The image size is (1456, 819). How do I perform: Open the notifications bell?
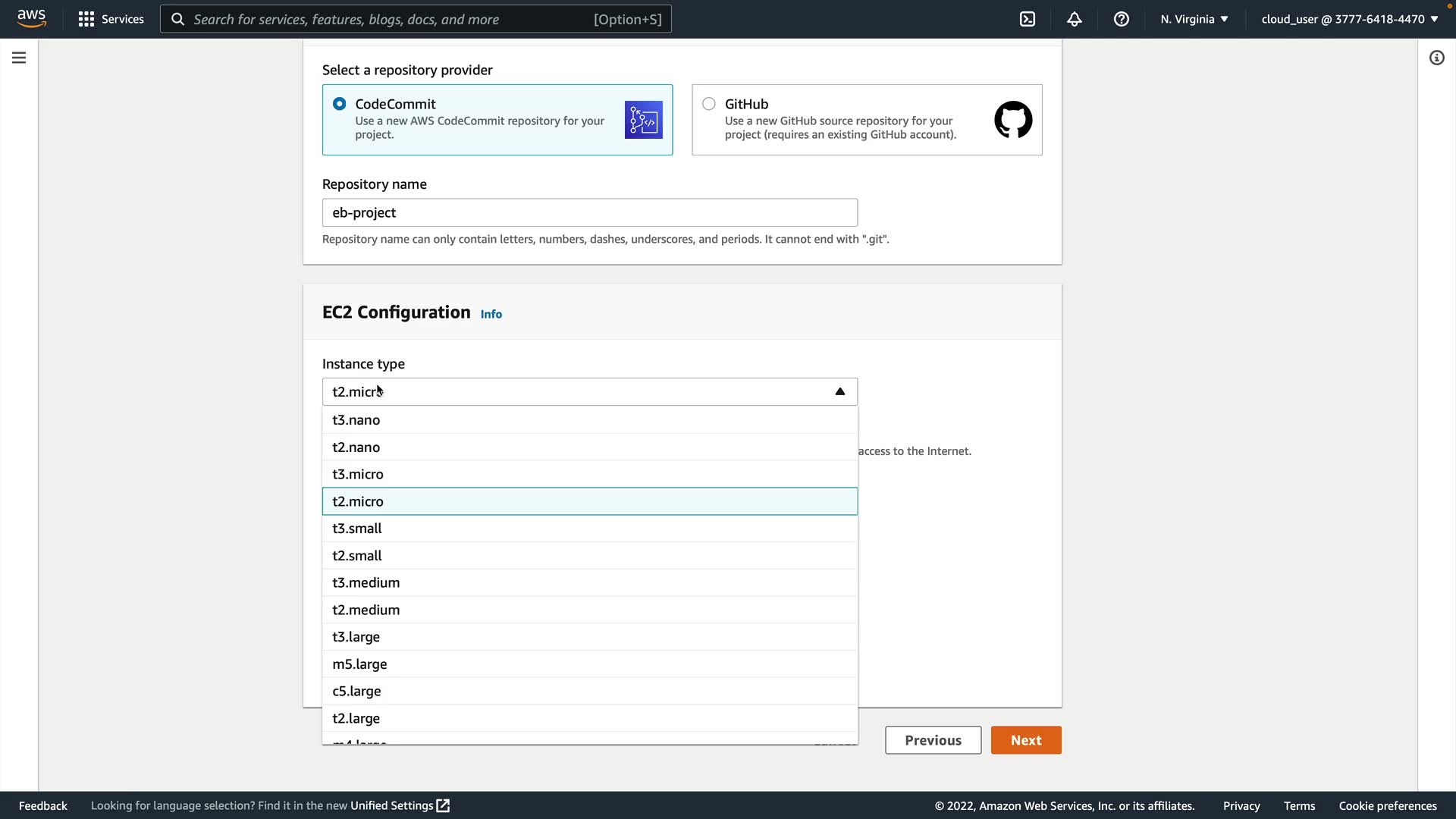tap(1075, 19)
